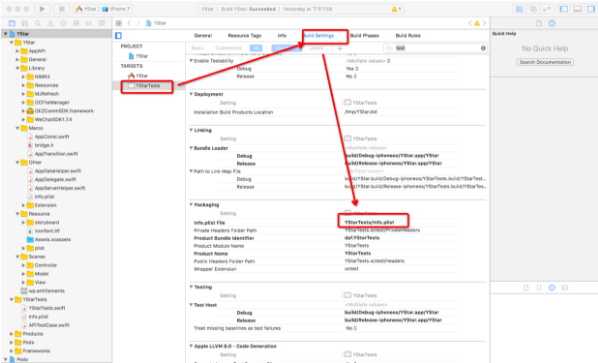Screen dimensions: 598x363
Task: Toggle the right utilities panel visibility
Action: (x=591, y=9)
